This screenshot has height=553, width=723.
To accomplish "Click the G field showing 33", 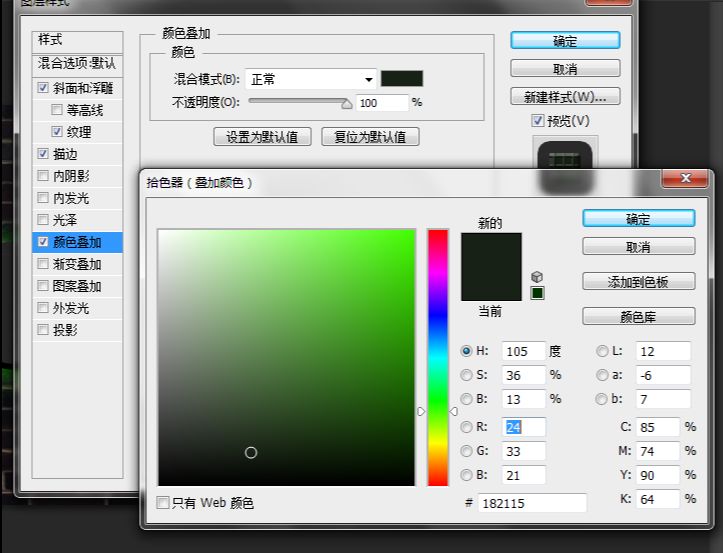I will point(523,451).
